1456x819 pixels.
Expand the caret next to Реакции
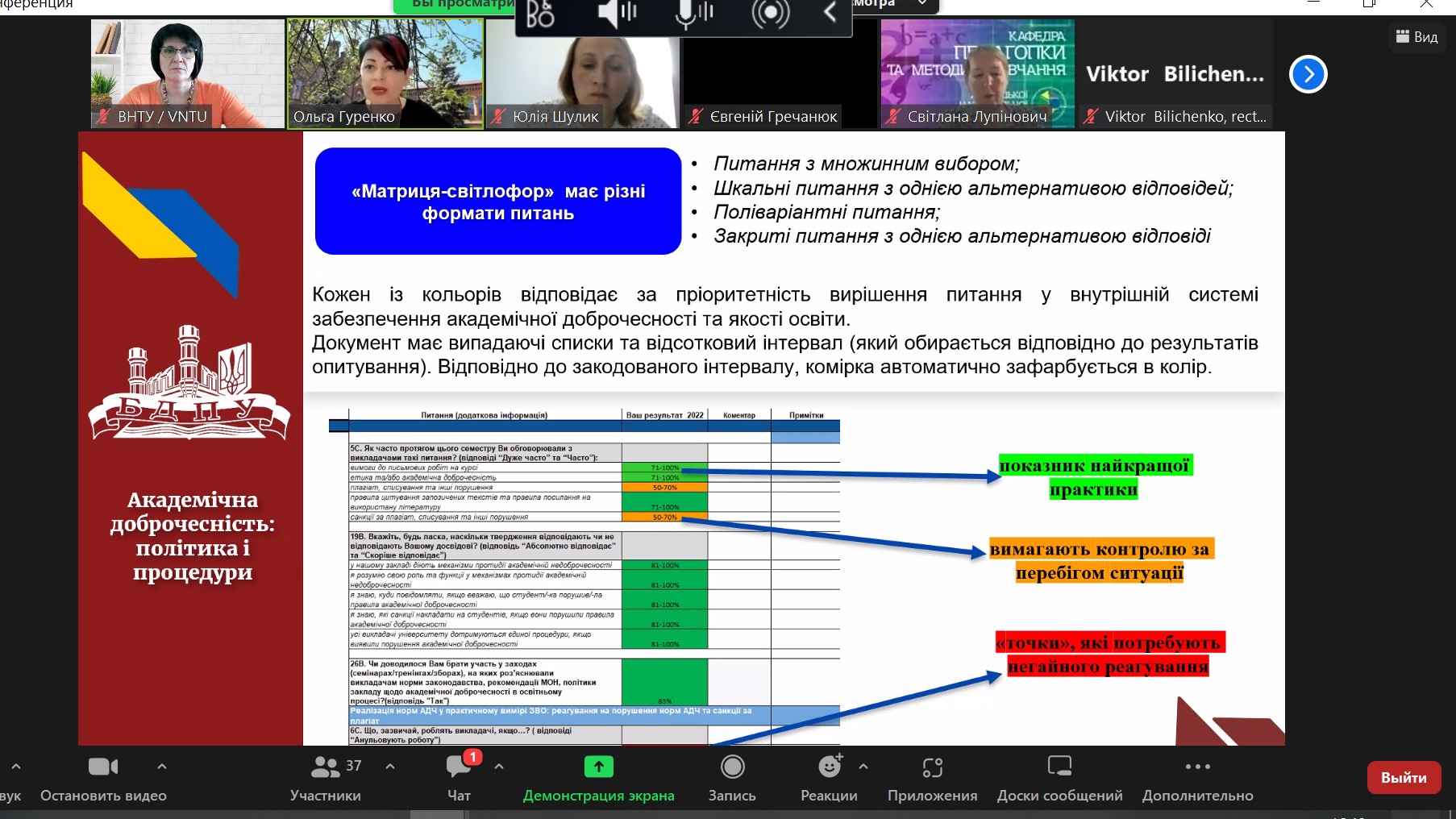coord(863,767)
